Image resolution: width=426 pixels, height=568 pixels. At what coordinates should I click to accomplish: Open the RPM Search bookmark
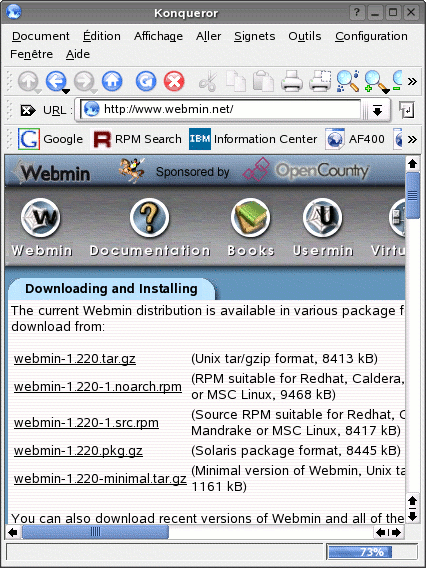(x=137, y=139)
